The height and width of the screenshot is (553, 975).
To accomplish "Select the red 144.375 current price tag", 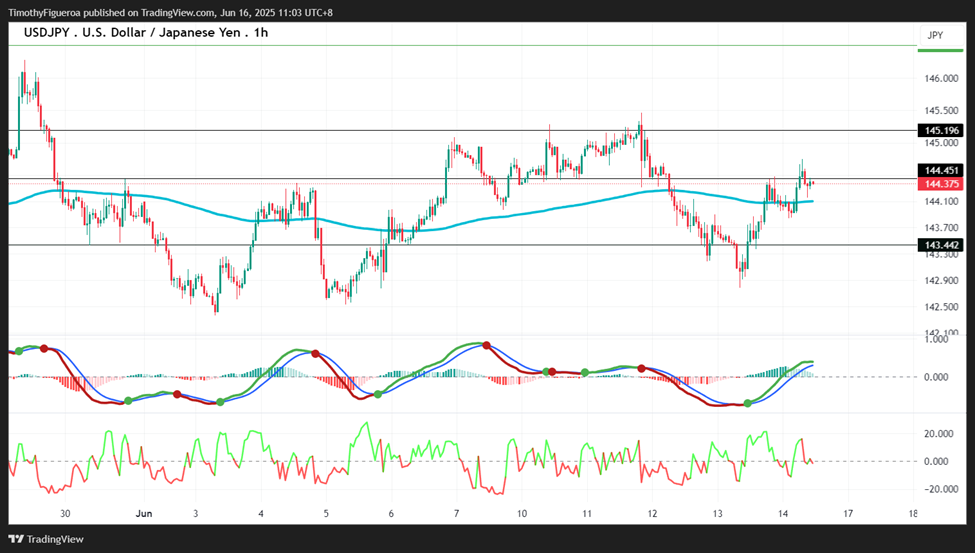I will point(941,184).
